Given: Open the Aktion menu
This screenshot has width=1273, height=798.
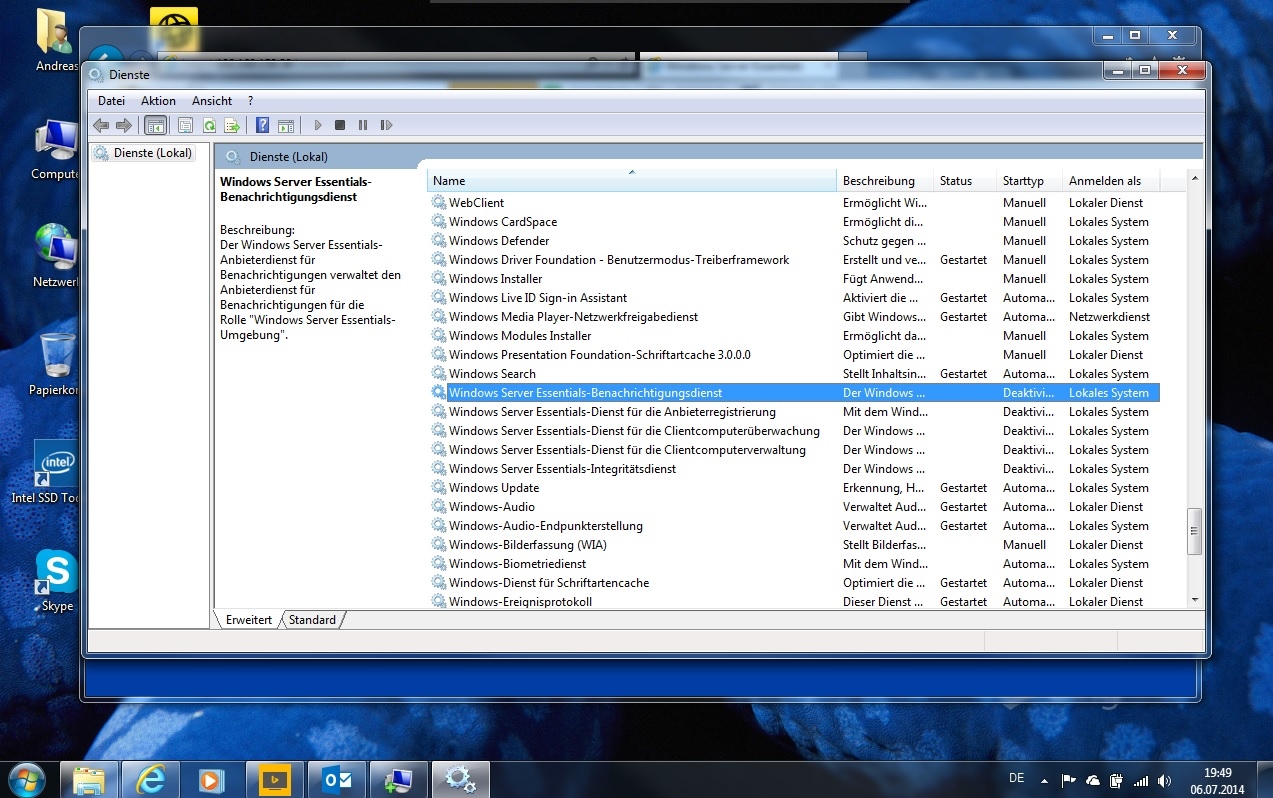Looking at the screenshot, I should [158, 101].
